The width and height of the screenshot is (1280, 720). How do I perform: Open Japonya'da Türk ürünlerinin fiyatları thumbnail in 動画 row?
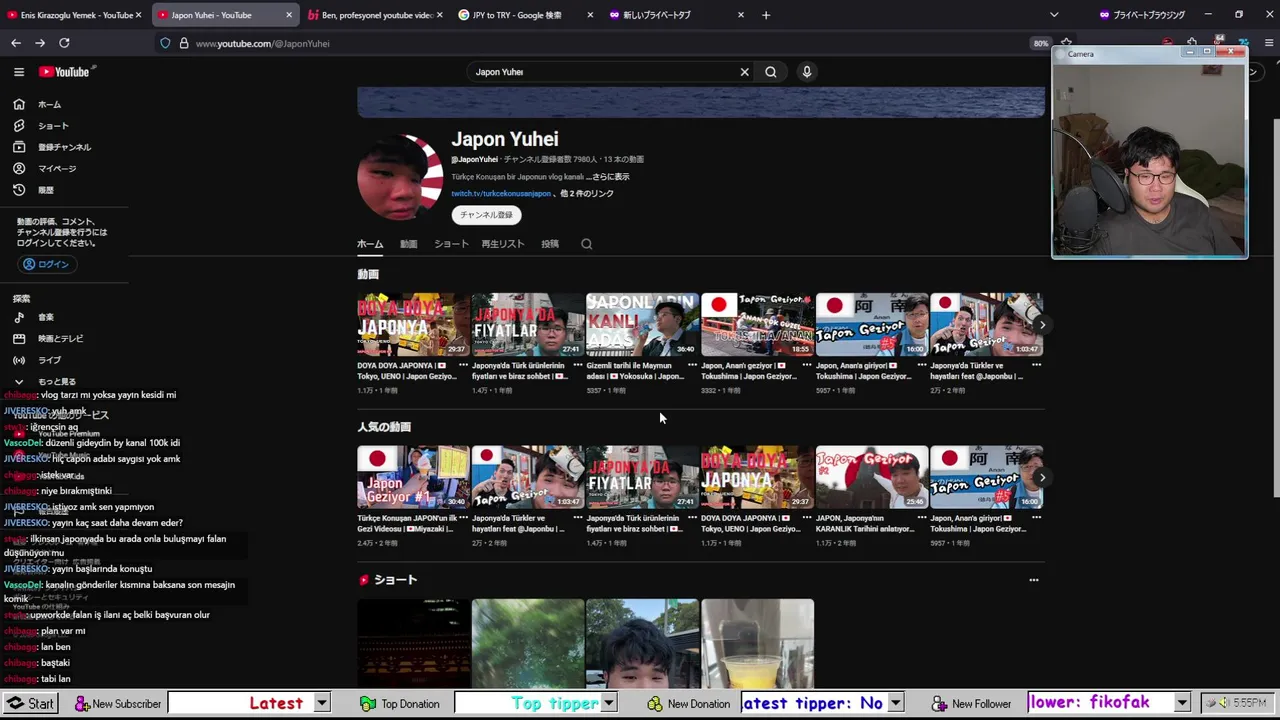[528, 324]
